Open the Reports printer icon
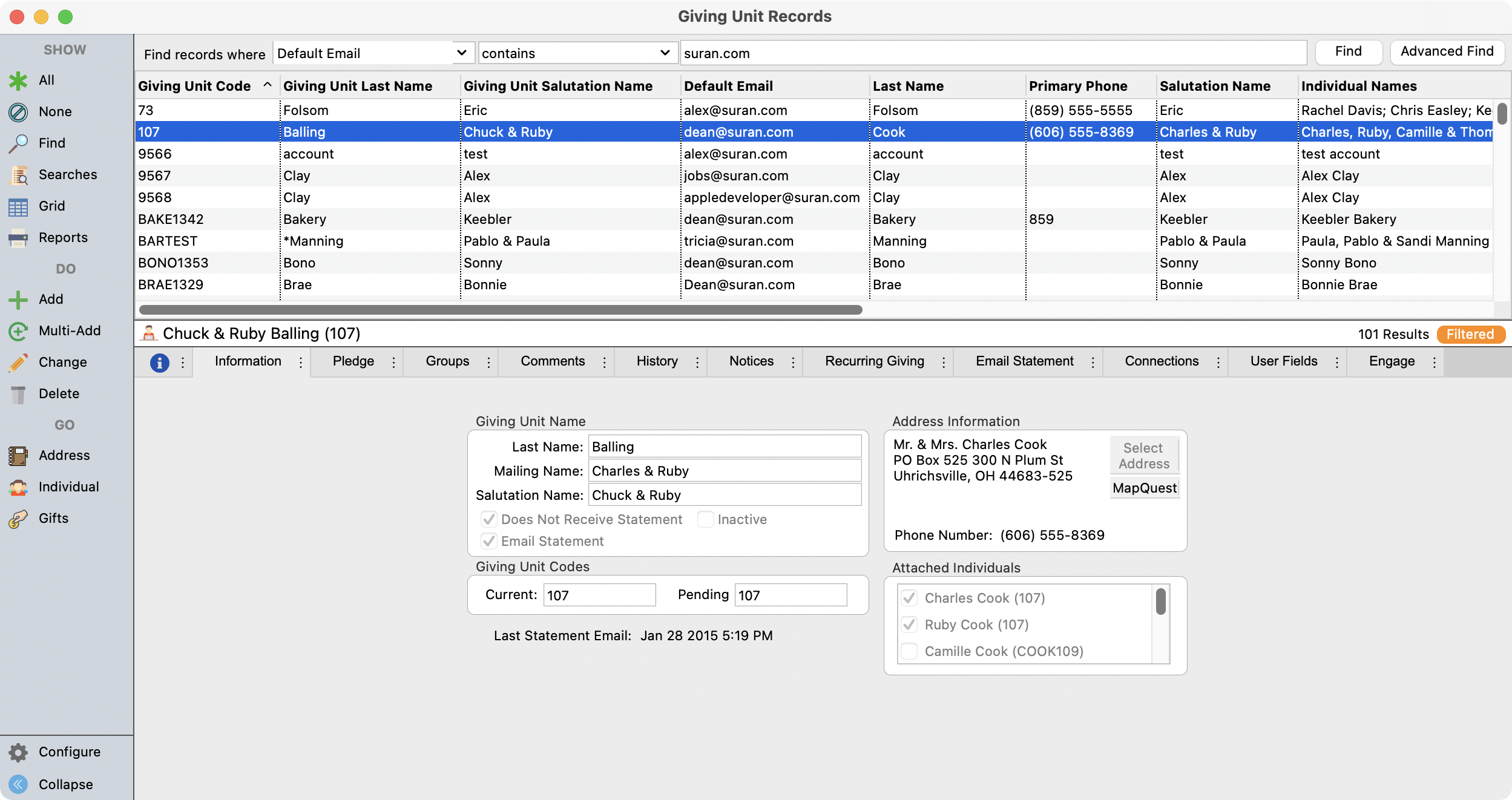 point(18,238)
